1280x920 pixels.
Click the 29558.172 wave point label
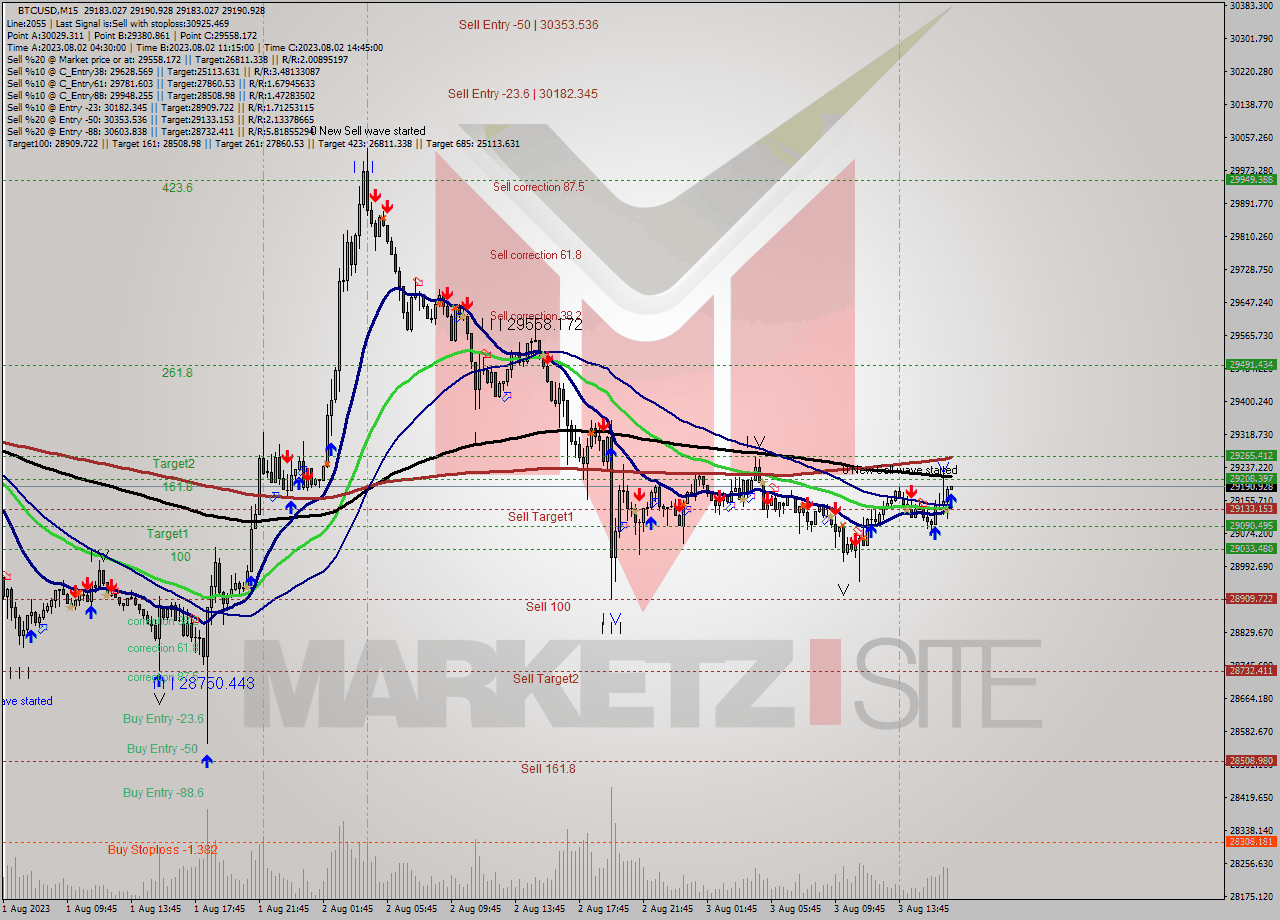point(545,324)
